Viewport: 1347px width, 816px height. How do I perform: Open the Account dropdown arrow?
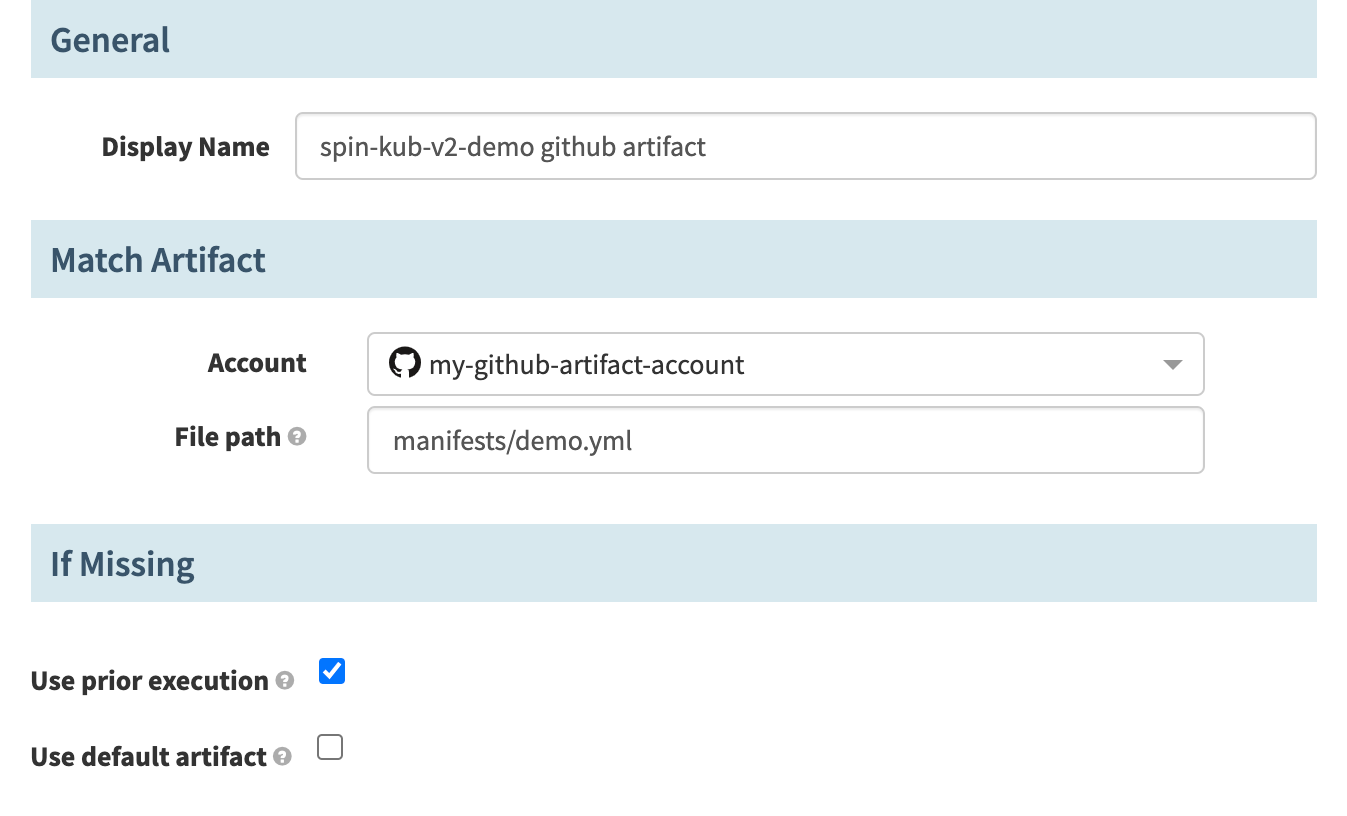click(x=1173, y=364)
